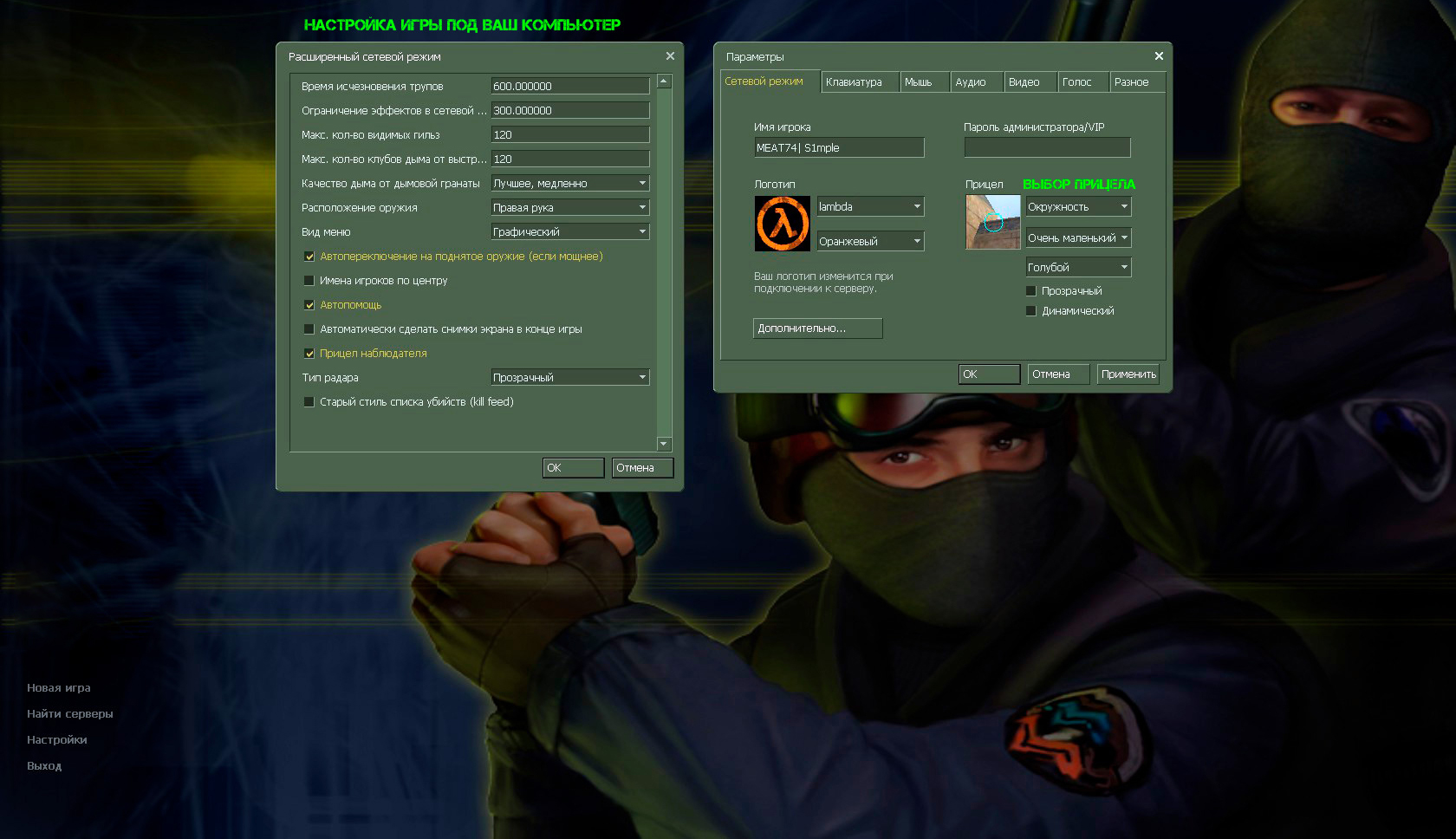The image size is (1456, 839).
Task: Click the Имя игрока input field
Action: pyautogui.click(x=839, y=148)
